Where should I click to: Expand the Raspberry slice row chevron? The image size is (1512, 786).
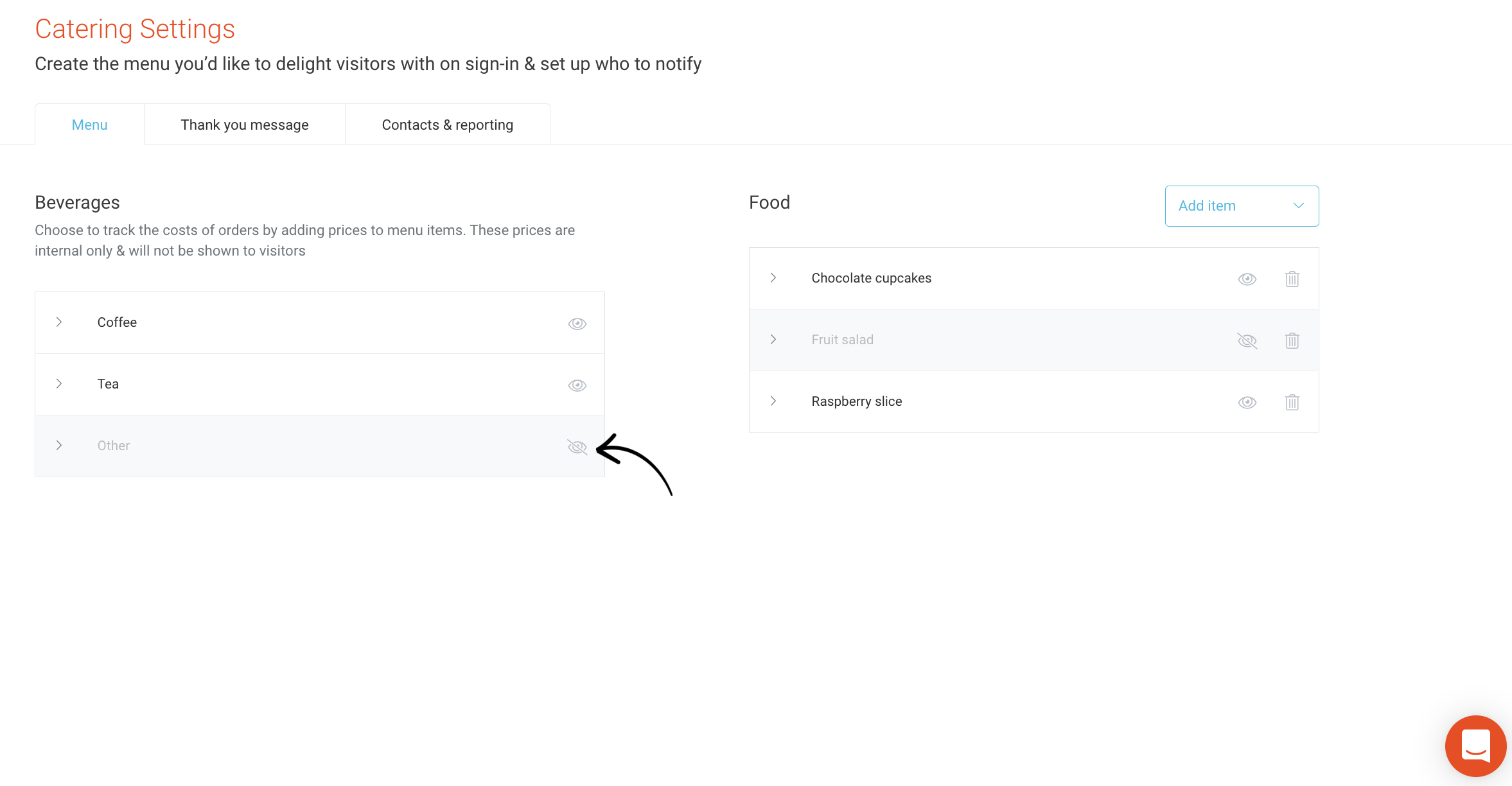coord(773,401)
